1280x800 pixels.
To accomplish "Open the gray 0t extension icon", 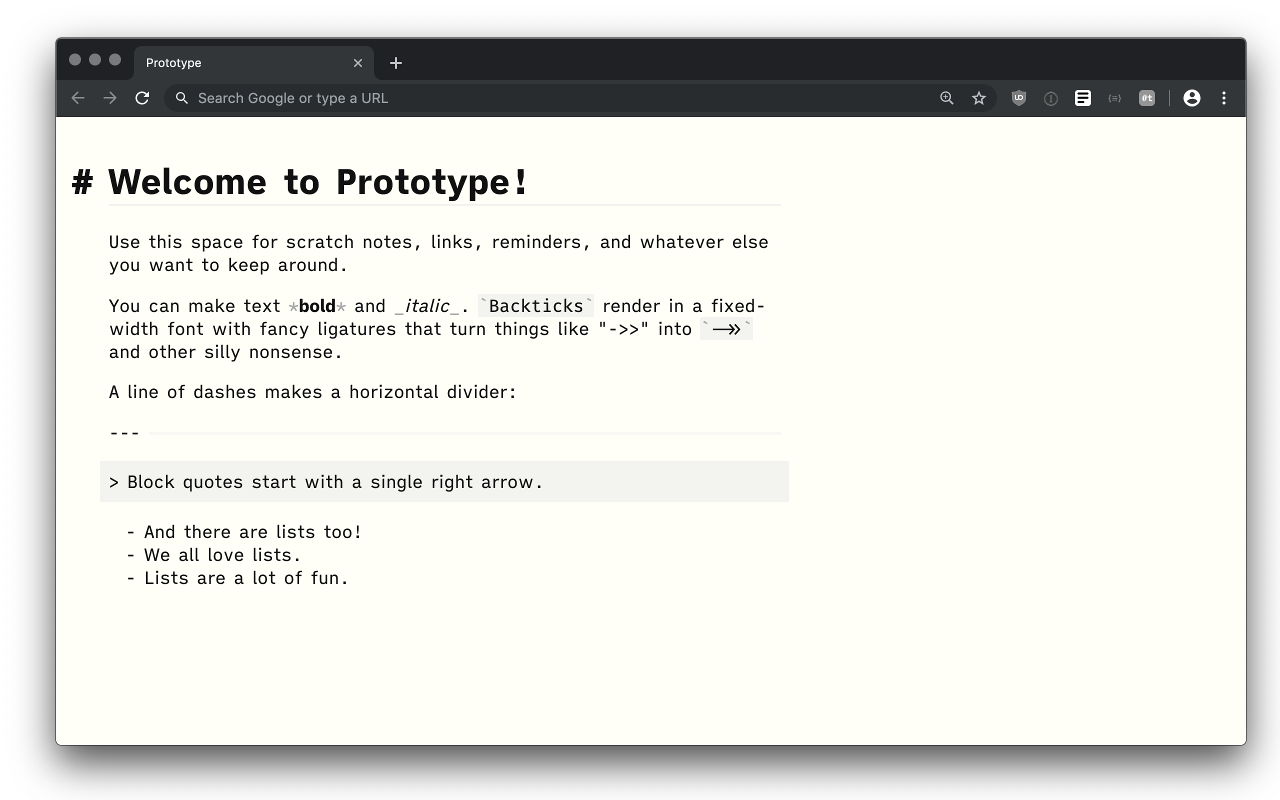I will coord(1147,98).
